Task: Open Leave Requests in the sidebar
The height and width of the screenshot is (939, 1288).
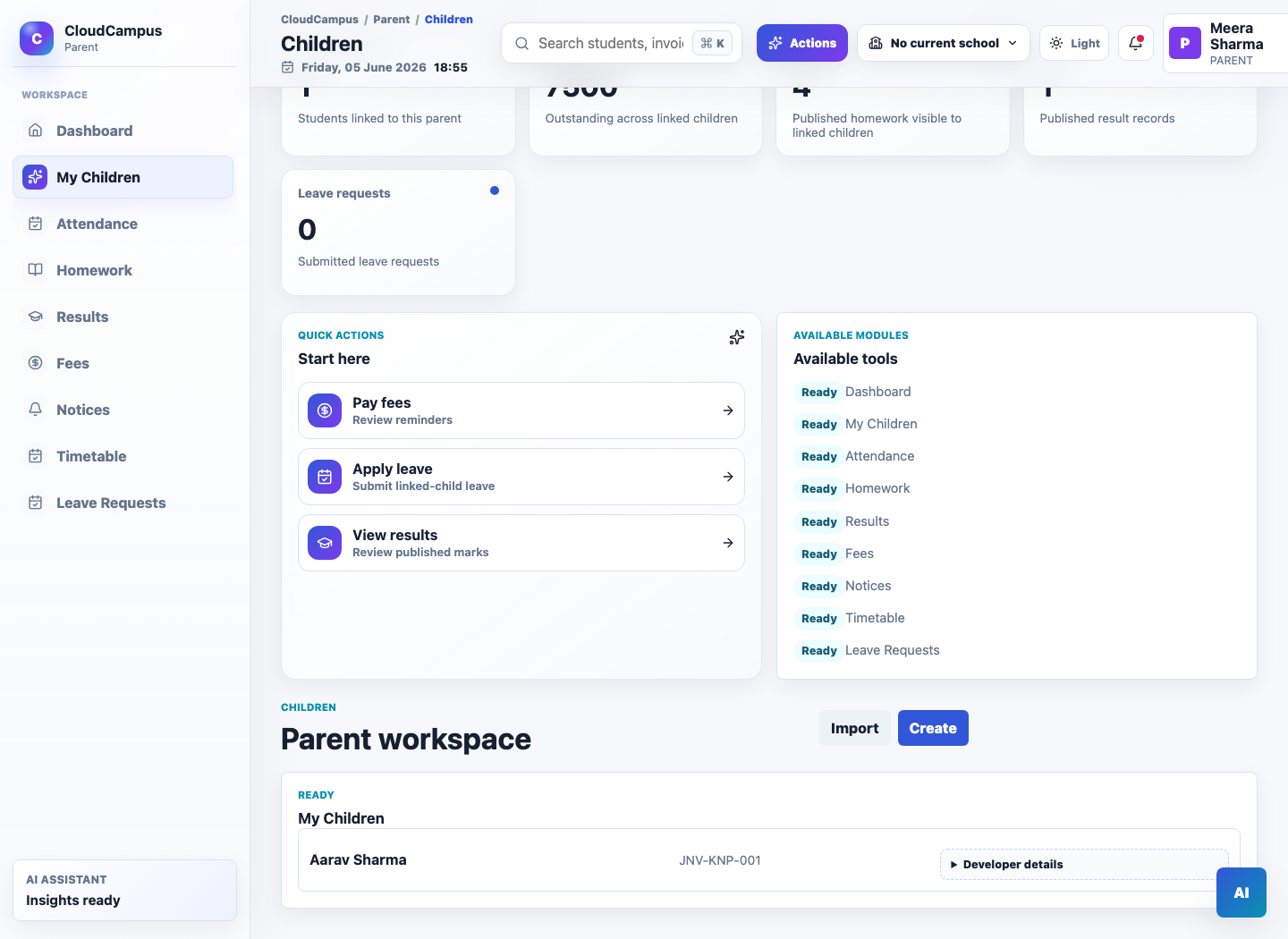Action: pyautogui.click(x=123, y=503)
